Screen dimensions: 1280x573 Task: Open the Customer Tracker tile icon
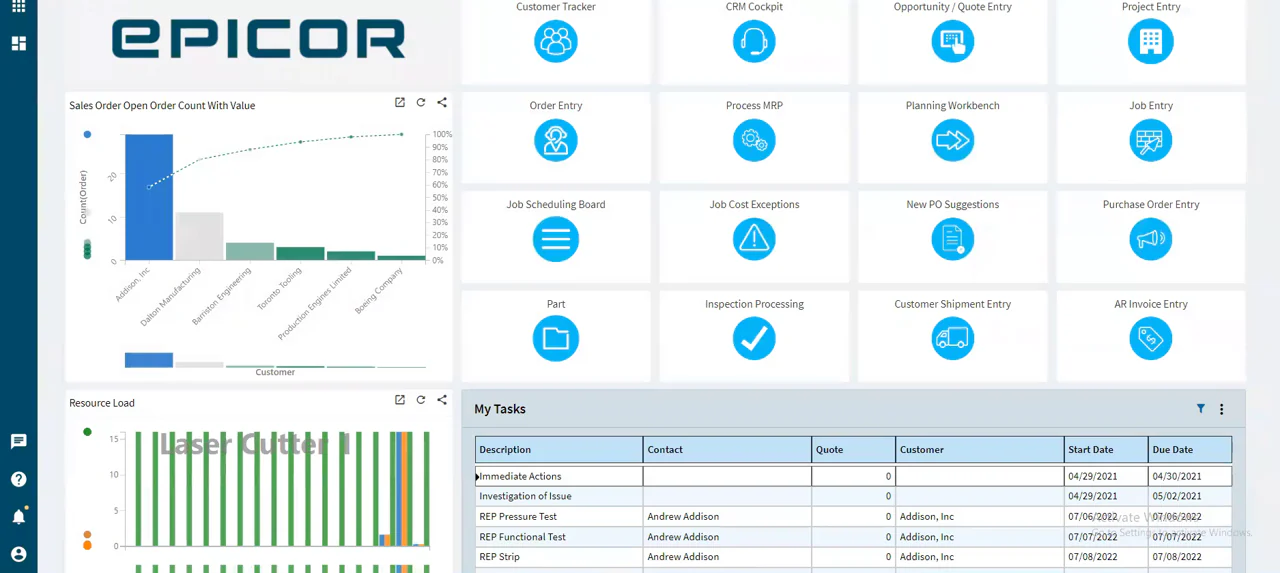[x=555, y=41]
